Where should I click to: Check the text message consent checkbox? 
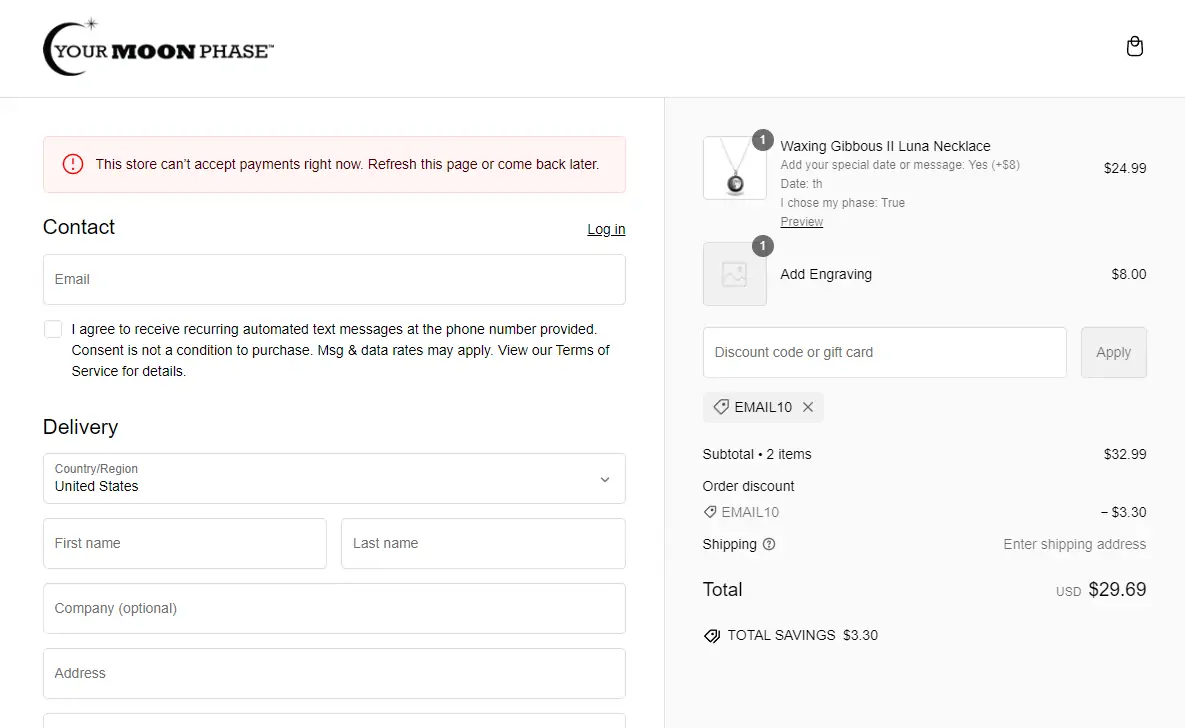tap(53, 329)
